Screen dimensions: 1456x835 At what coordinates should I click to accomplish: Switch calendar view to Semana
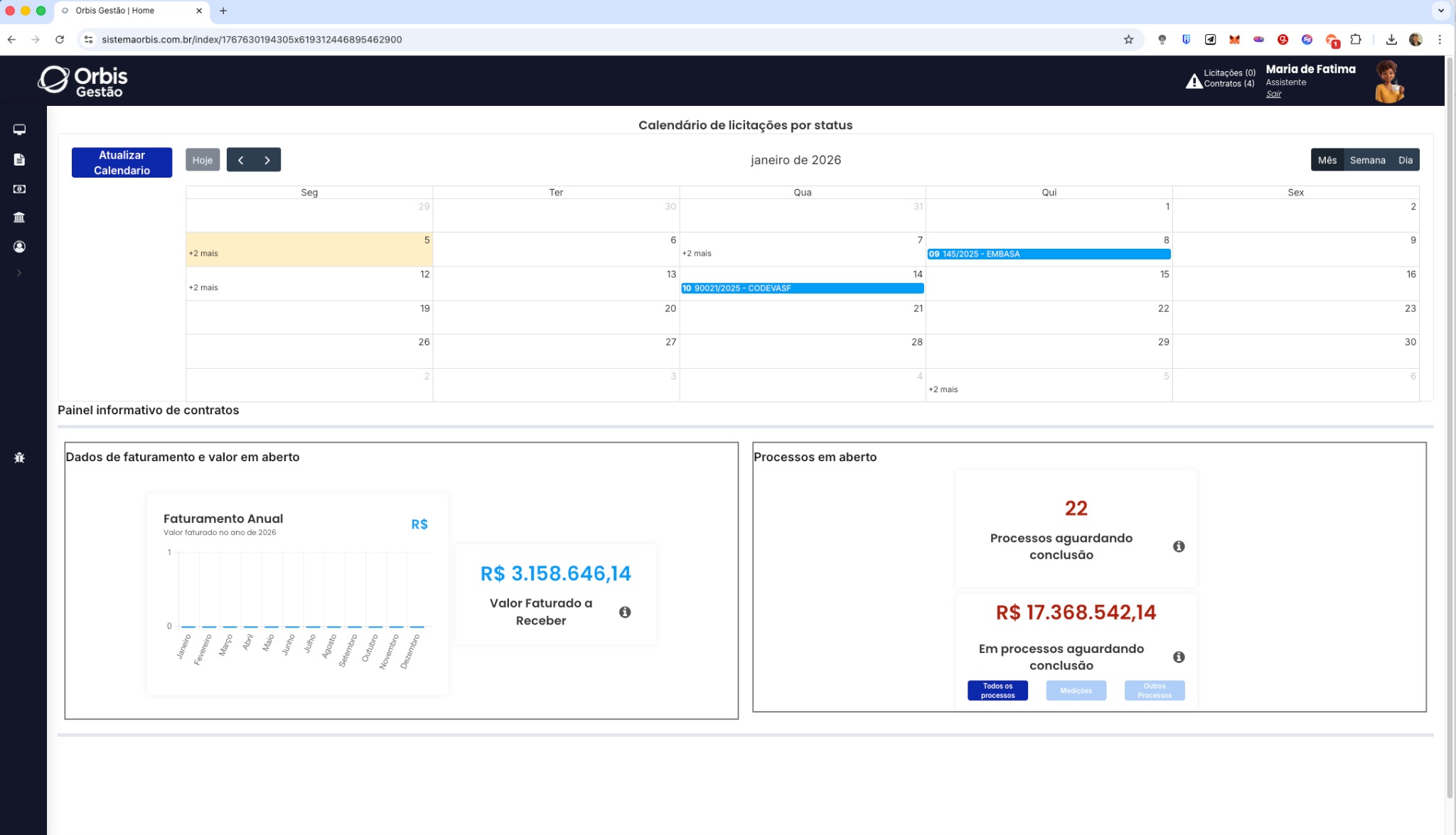1367,160
